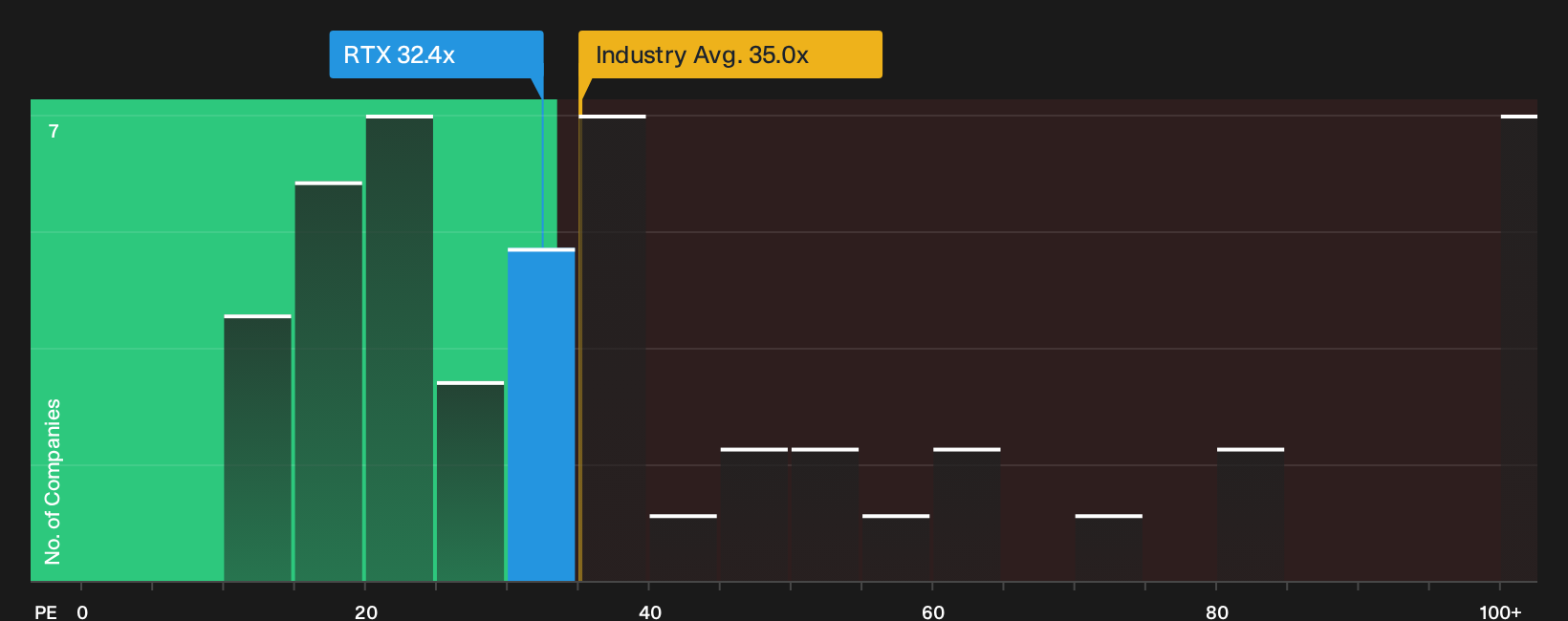Click the 'No. of Companies' axis title
Screen dimensions: 1568x621
(53, 482)
